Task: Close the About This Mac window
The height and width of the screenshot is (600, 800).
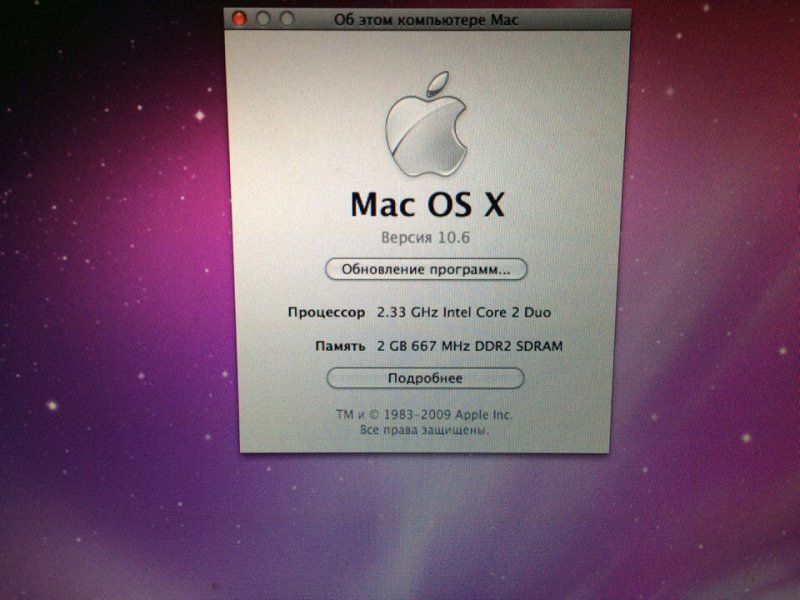Action: pos(239,19)
